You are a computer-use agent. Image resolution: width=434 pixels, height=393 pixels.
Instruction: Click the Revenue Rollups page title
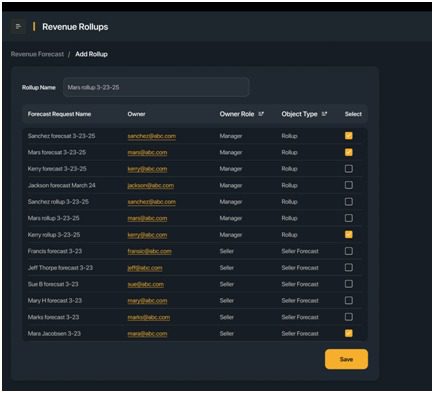(x=75, y=27)
